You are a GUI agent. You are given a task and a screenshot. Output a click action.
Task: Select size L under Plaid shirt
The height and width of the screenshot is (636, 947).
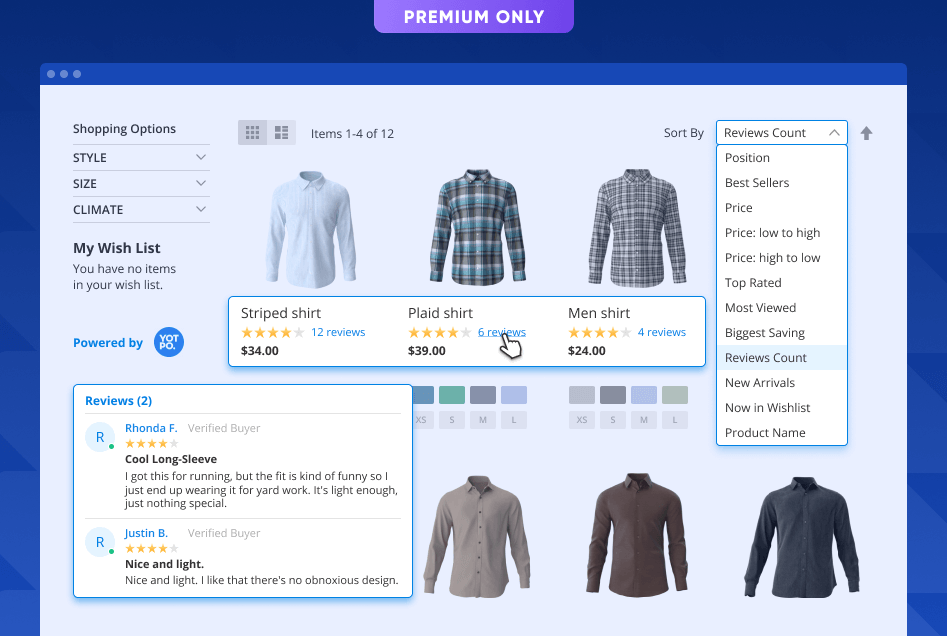click(514, 420)
